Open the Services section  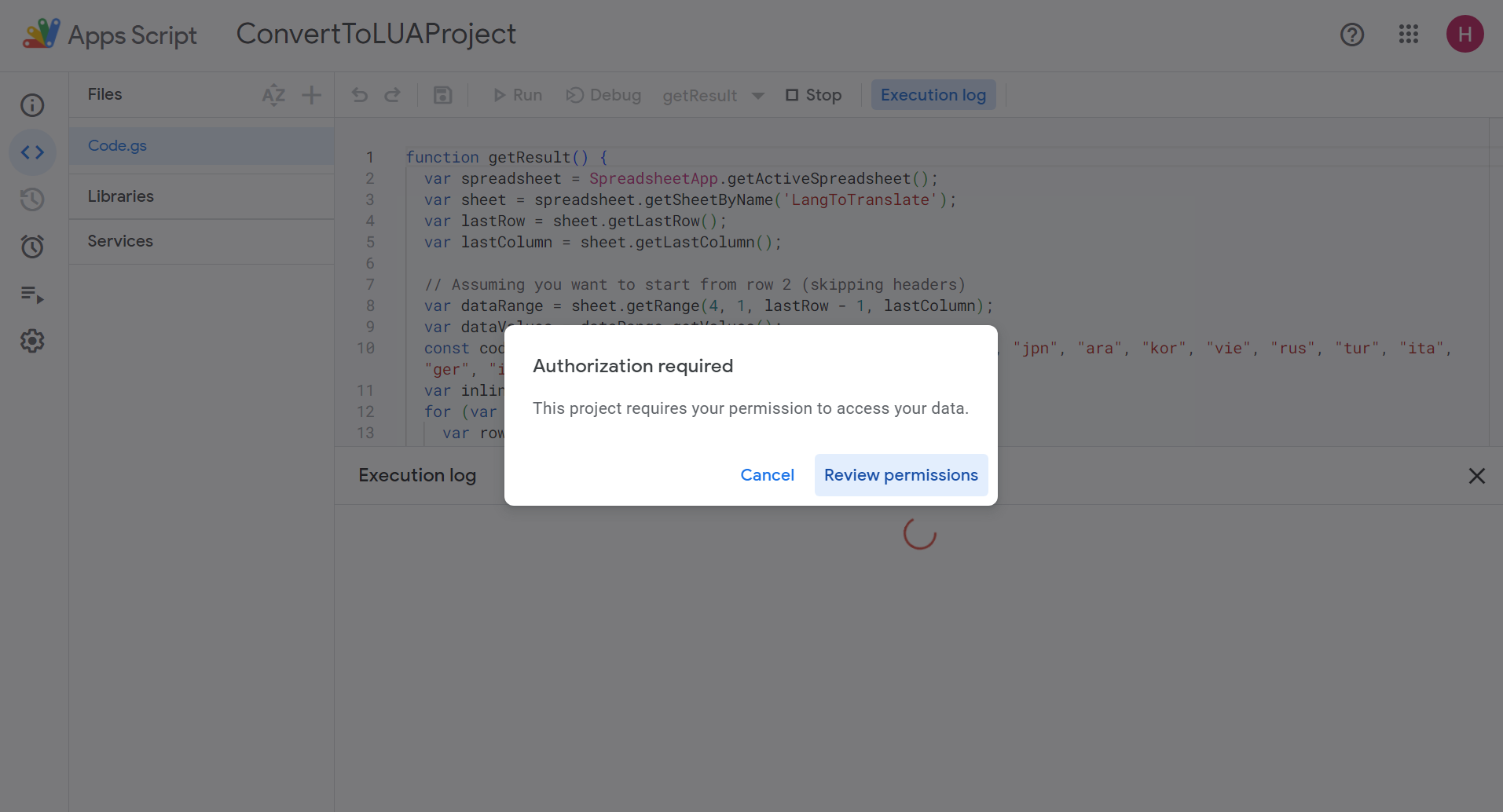coord(120,241)
